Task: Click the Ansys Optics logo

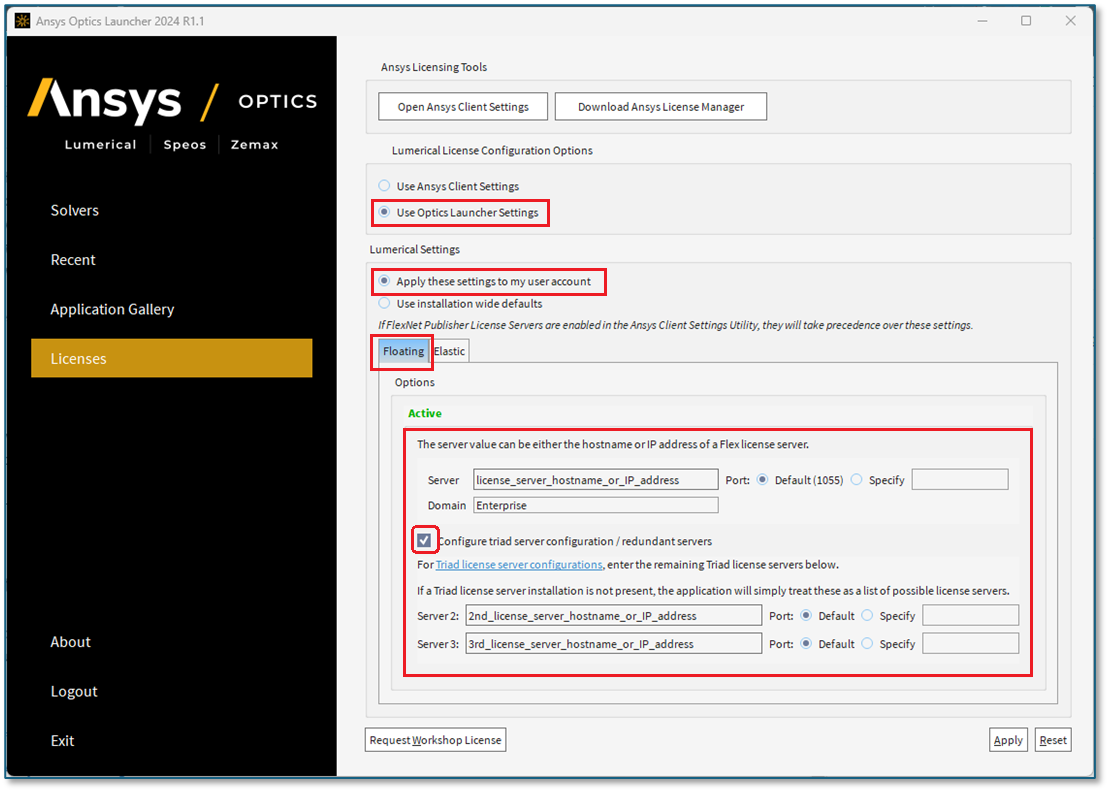Action: click(x=172, y=100)
